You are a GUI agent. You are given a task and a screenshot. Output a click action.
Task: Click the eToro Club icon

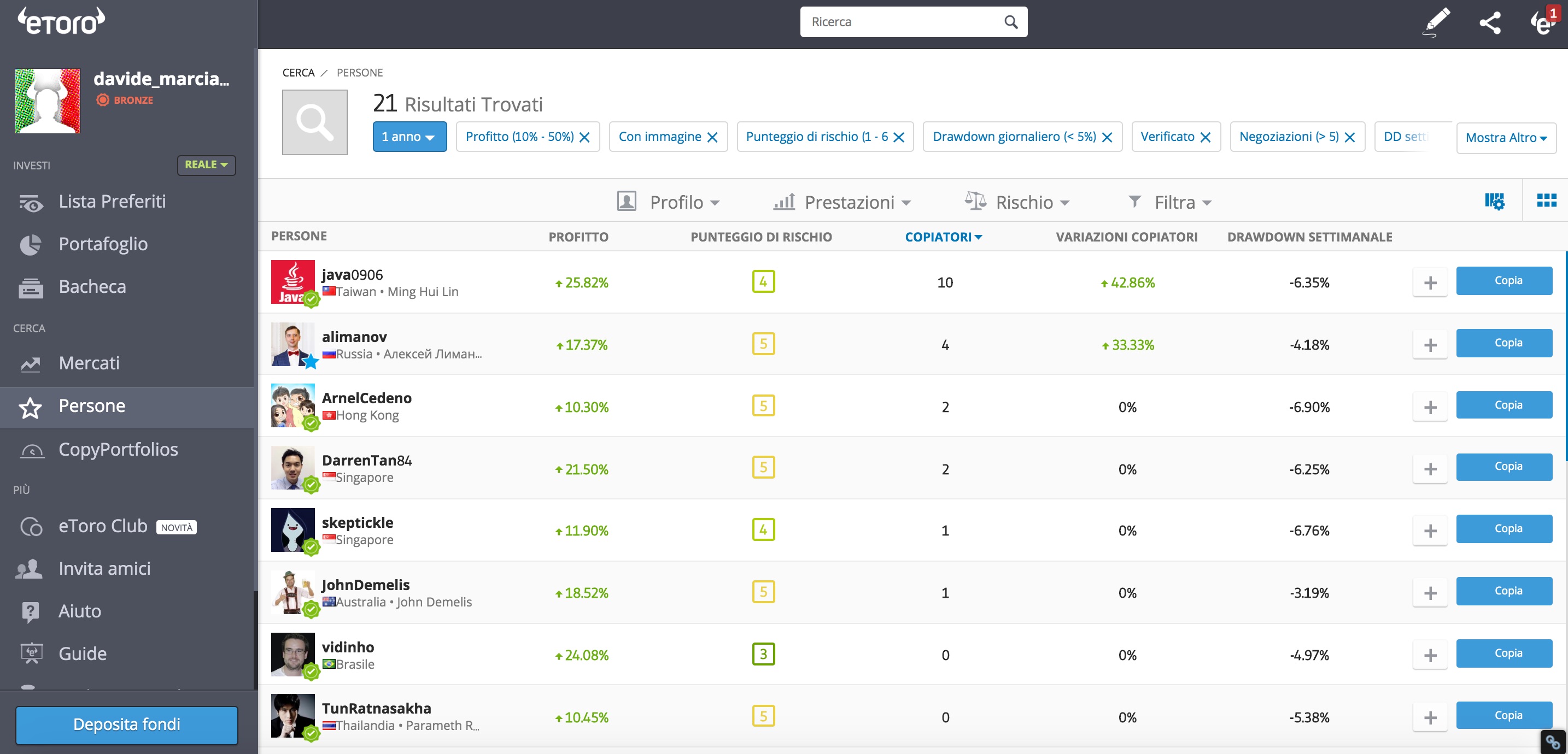[x=31, y=526]
